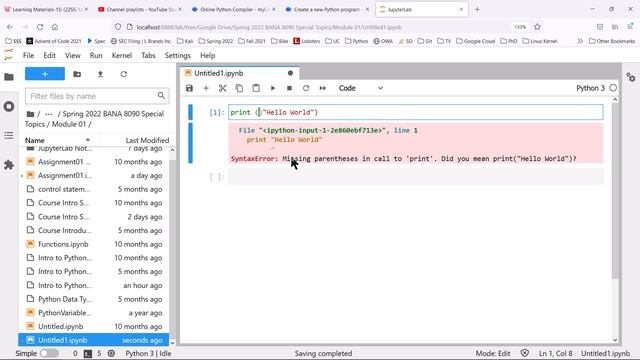Open the cell type Code dropdown
Viewport: 640px width, 360px height.
click(x=361, y=88)
